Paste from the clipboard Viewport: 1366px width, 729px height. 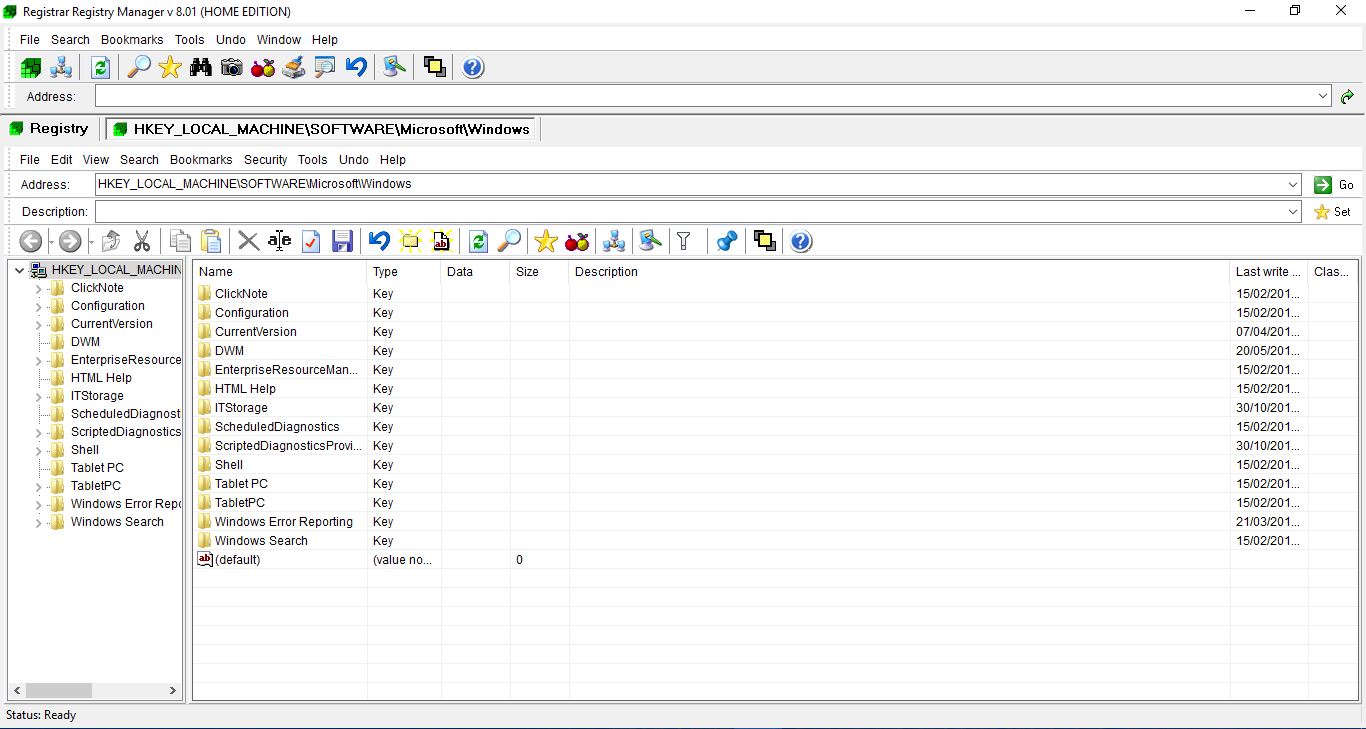click(211, 240)
